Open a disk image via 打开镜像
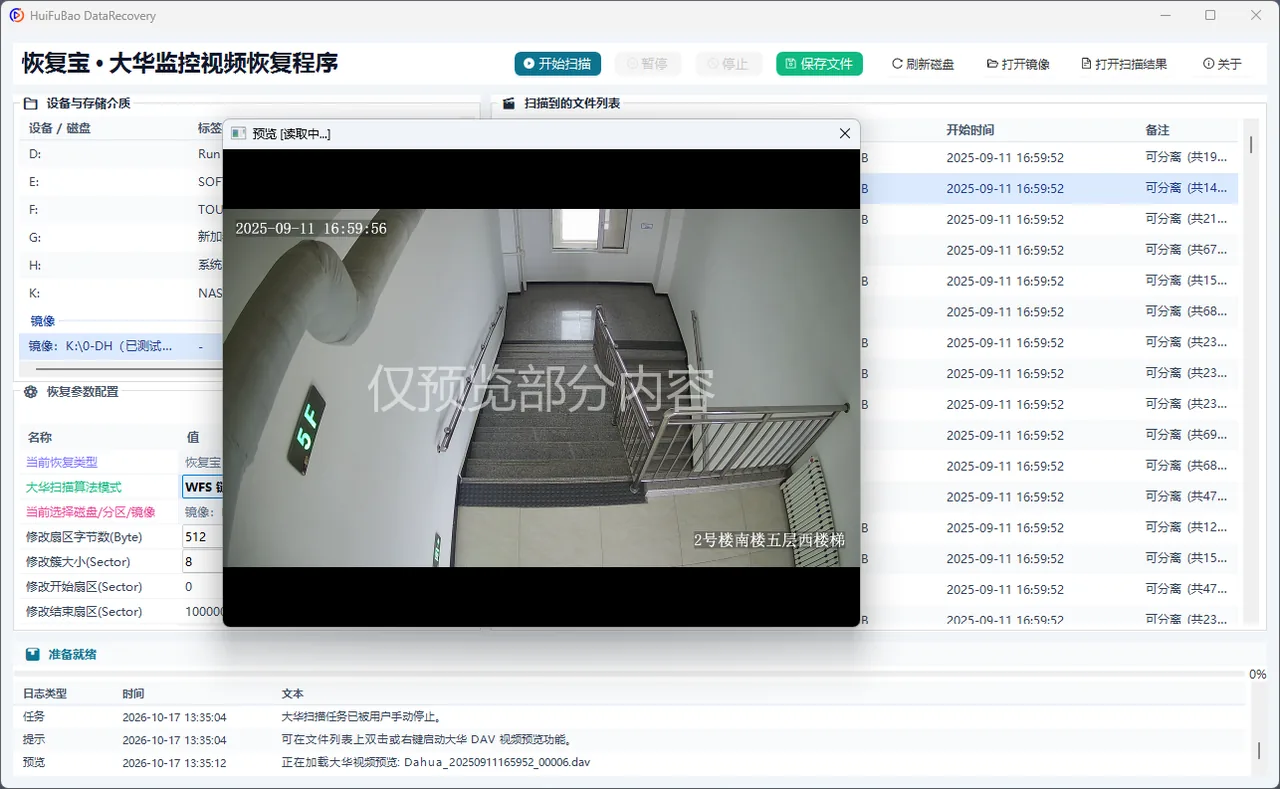Image resolution: width=1280 pixels, height=789 pixels. [x=1018, y=64]
